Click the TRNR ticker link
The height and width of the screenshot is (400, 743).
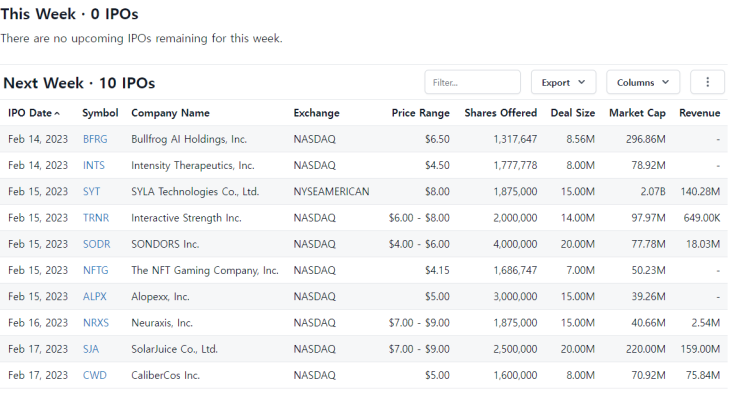pos(96,218)
